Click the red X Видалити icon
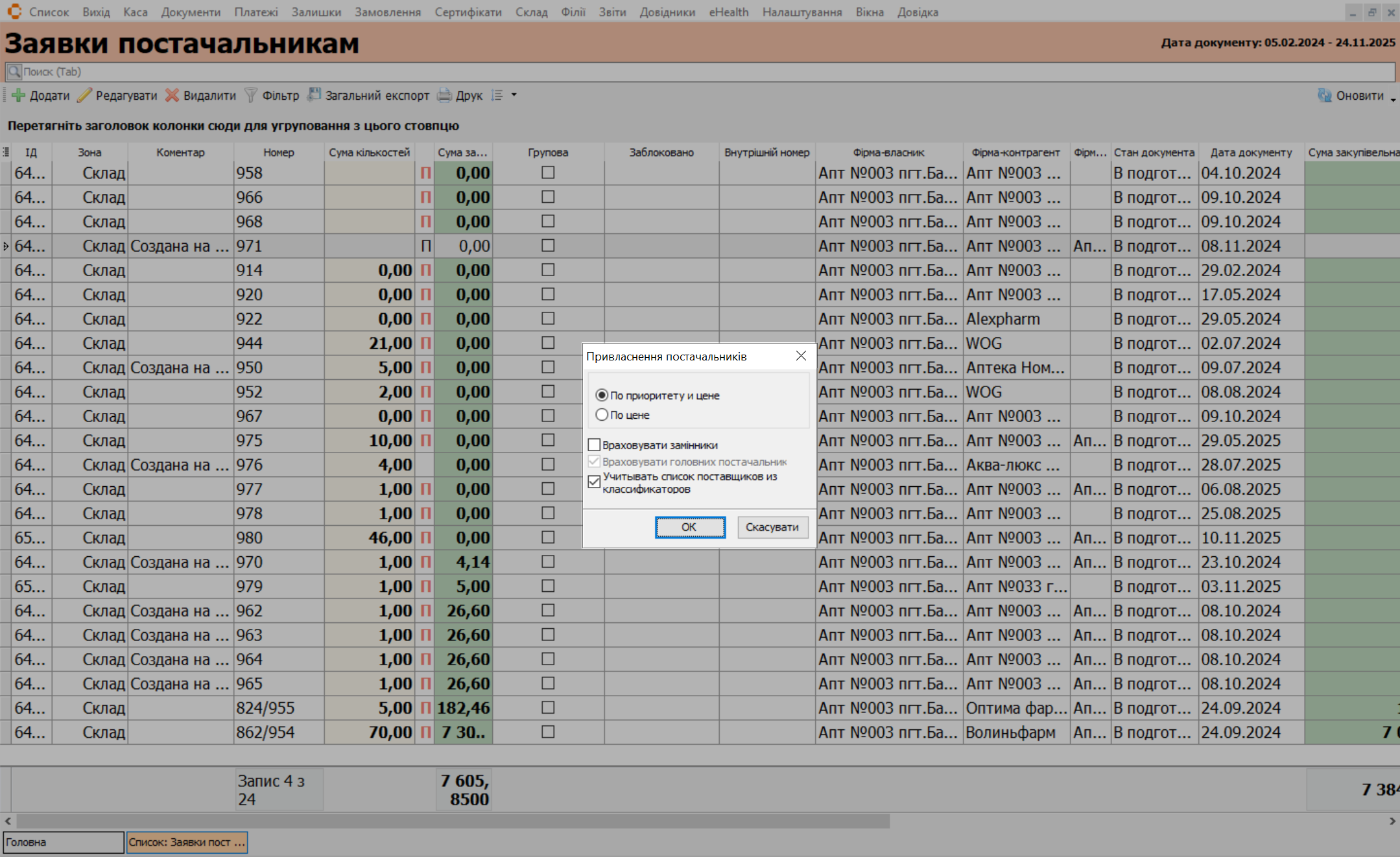 172,95
